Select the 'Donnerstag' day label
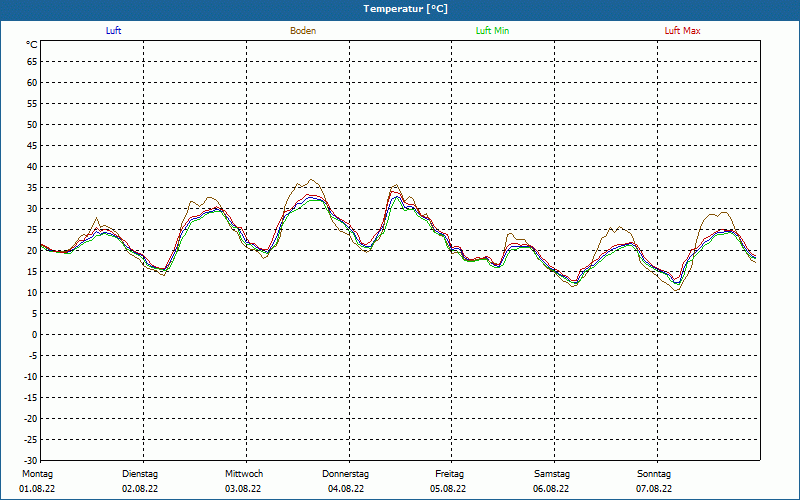Viewport: 800px width, 500px height. pyautogui.click(x=345, y=474)
